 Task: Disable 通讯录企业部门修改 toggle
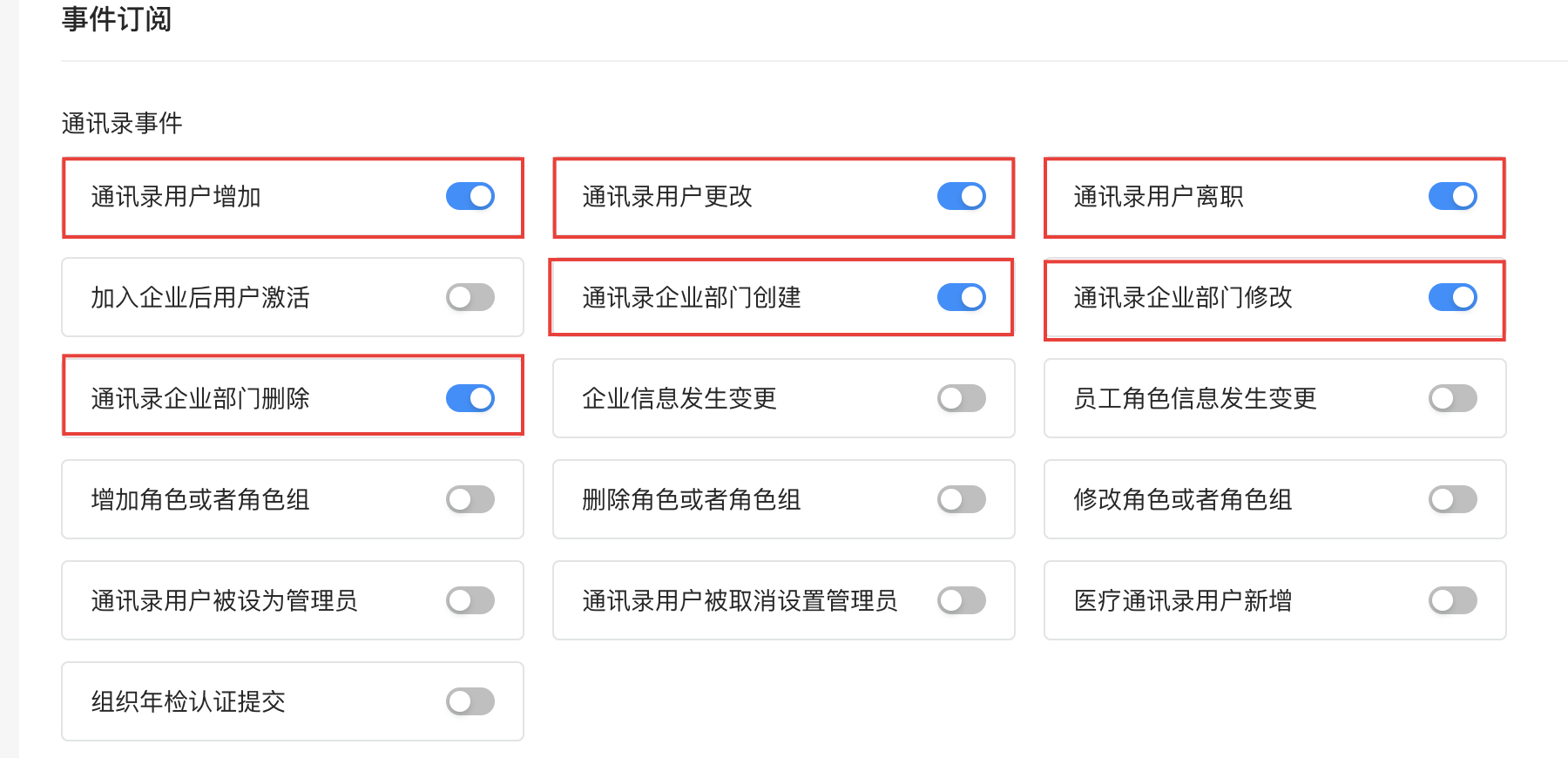pos(1452,297)
